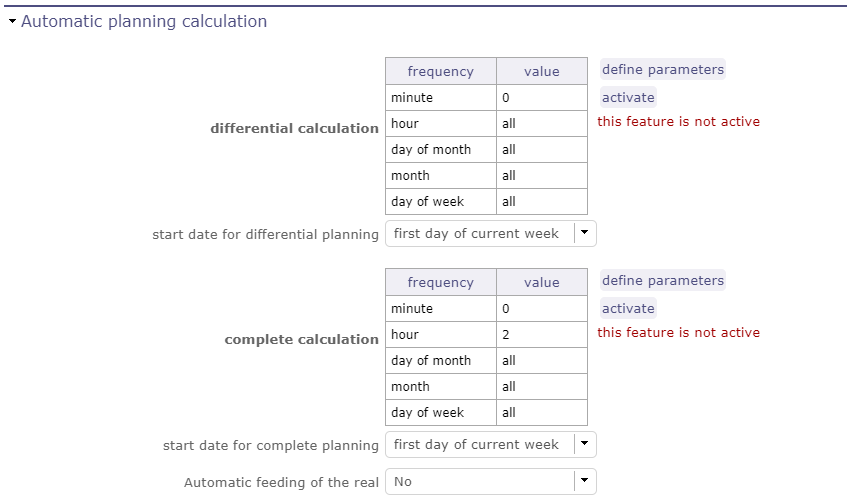Click differential calculation hour value cell

541,124
